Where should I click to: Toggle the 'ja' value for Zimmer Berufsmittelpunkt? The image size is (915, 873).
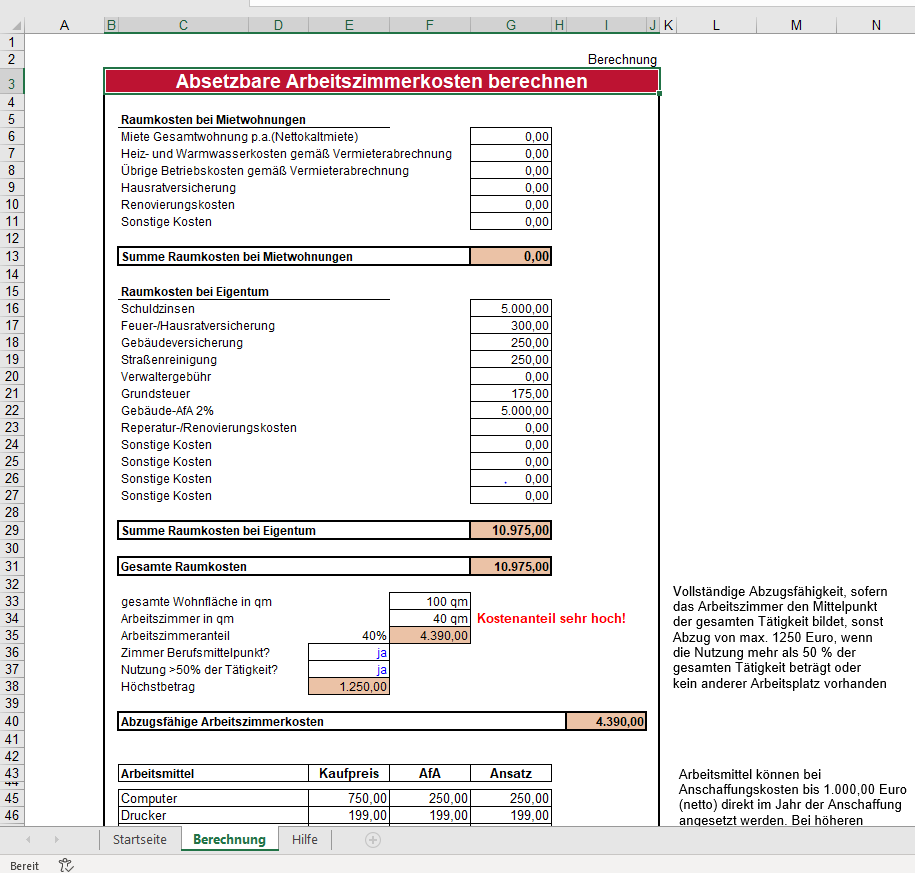349,653
